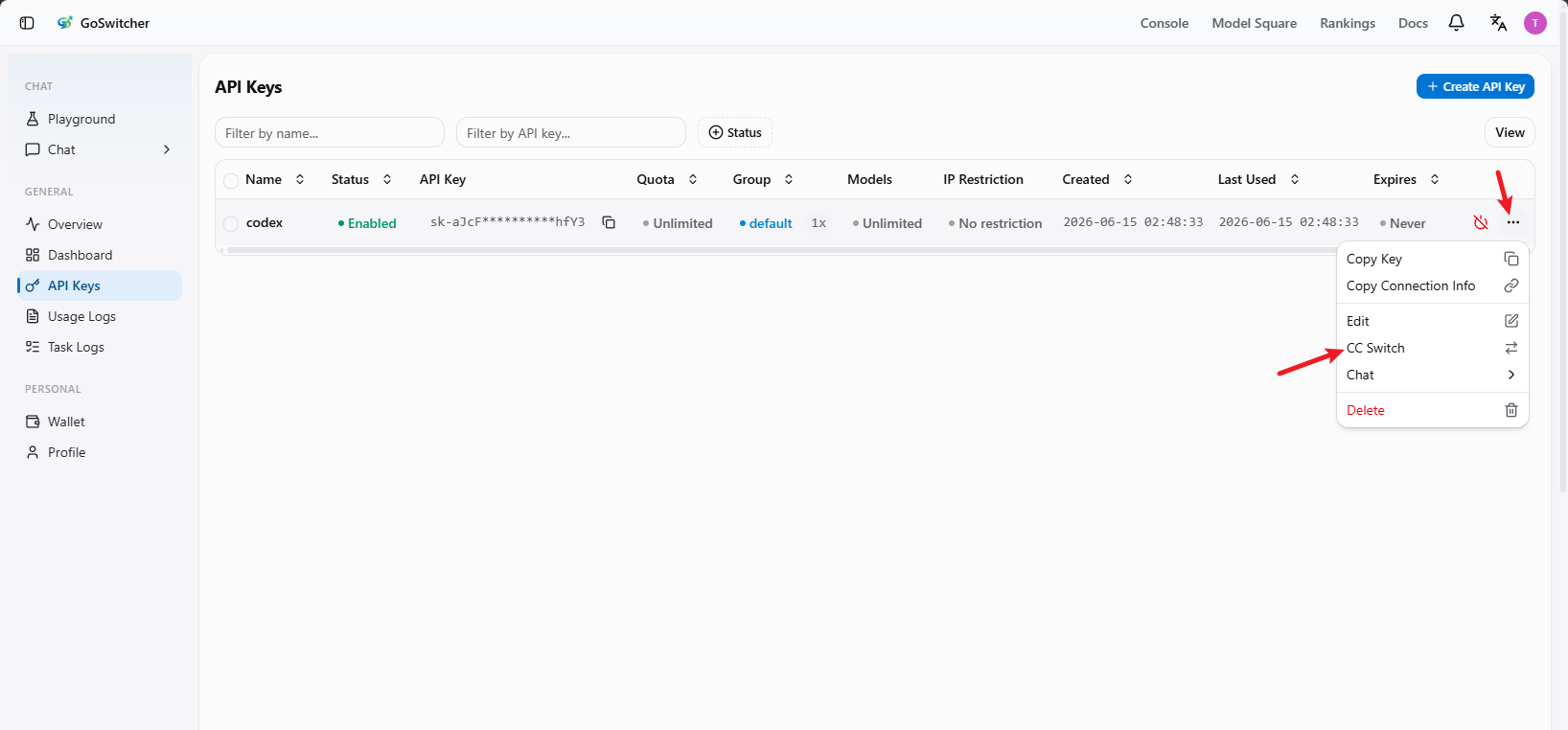Click the Enabled status badge
1568x730 pixels.
click(x=367, y=223)
